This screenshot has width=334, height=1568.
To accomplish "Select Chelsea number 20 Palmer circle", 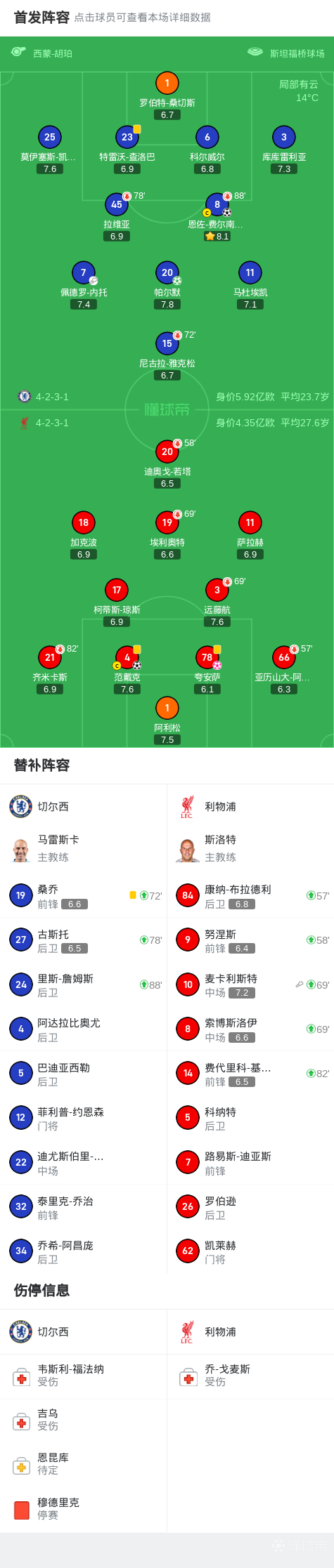I will (x=167, y=272).
